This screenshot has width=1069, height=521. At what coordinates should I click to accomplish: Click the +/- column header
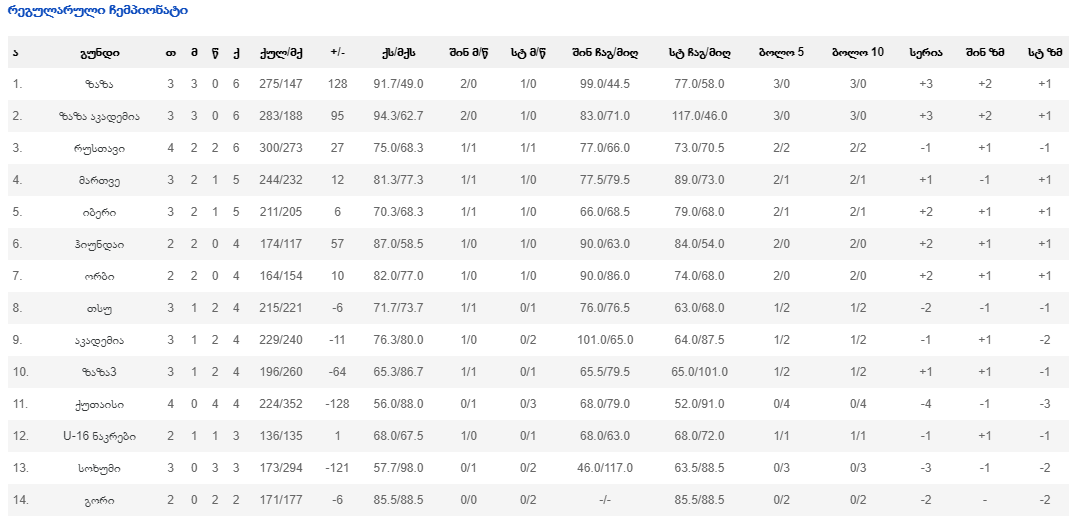point(337,52)
